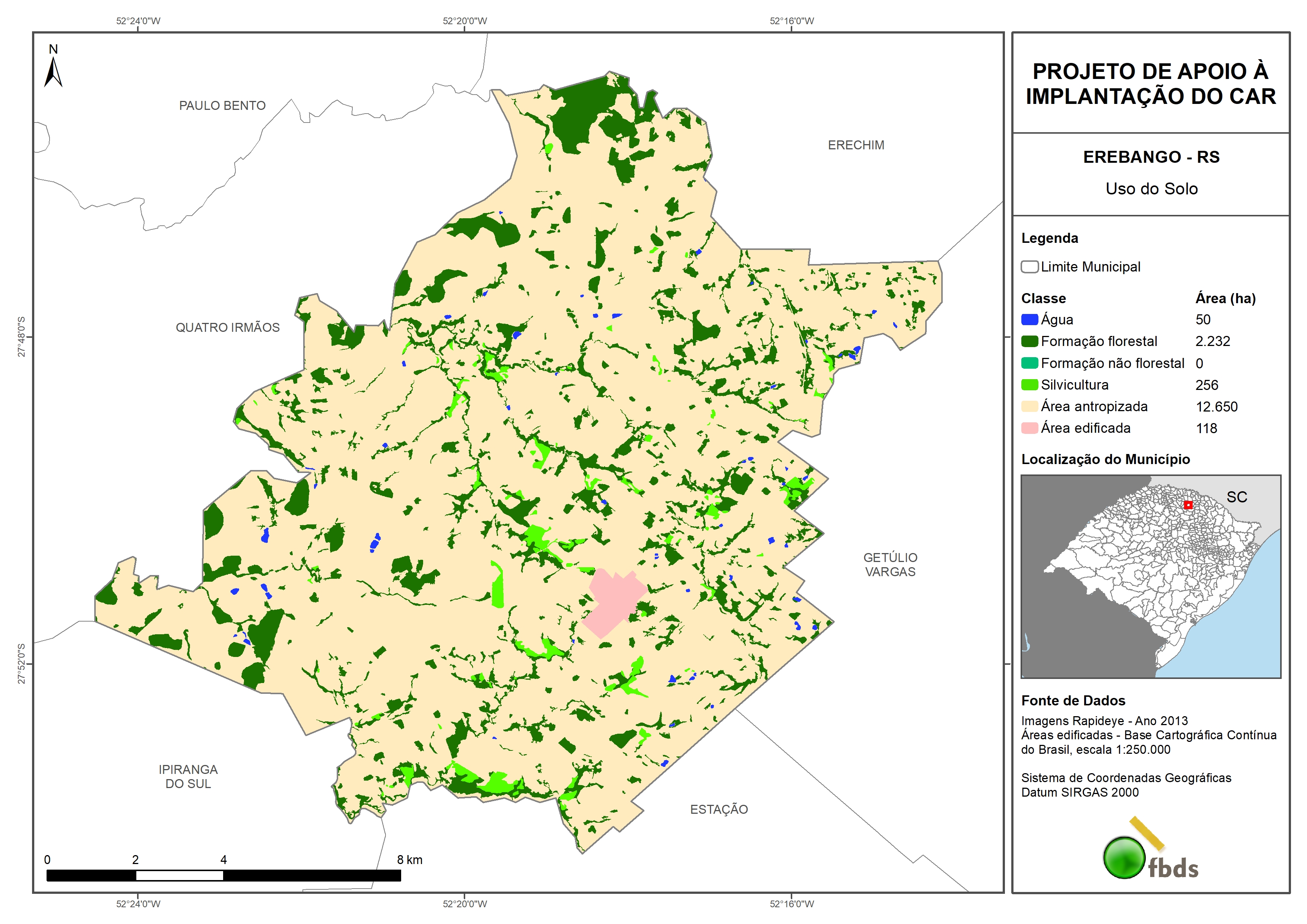Click the Área edificada pink legend swatch
Image resolution: width=1307 pixels, height=924 pixels.
click(x=1029, y=428)
